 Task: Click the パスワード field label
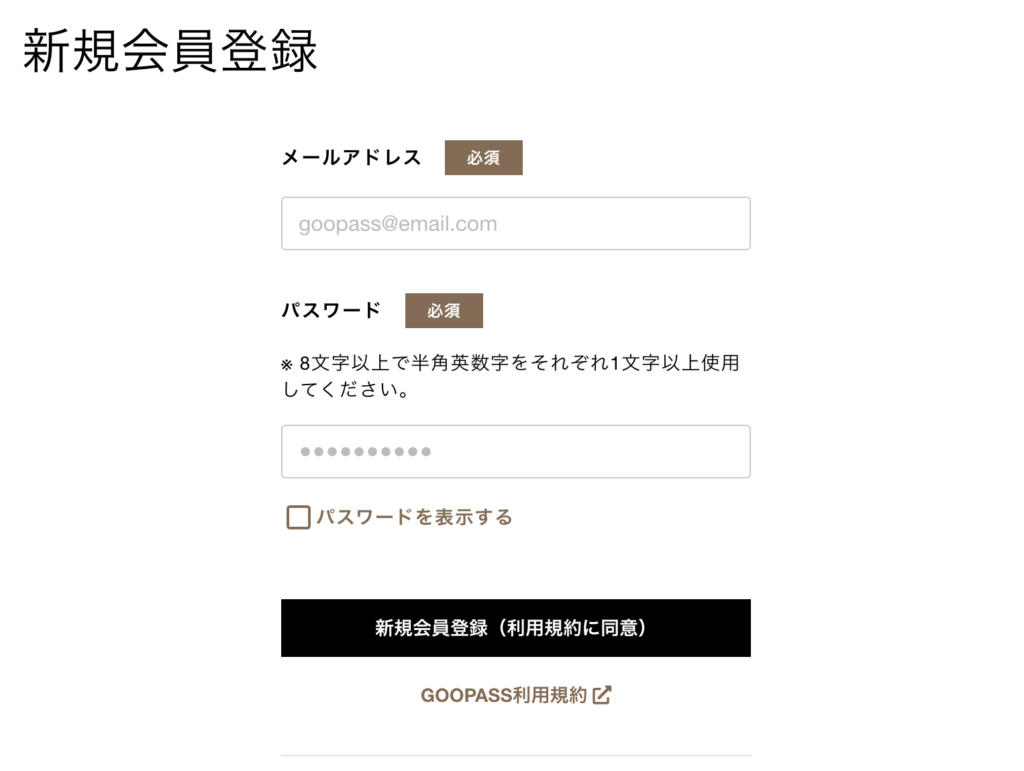pos(331,311)
